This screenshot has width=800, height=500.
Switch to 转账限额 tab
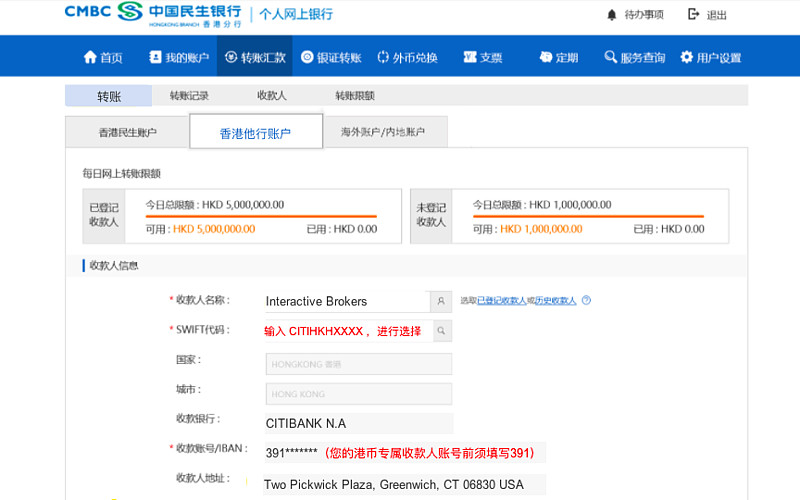tap(355, 95)
